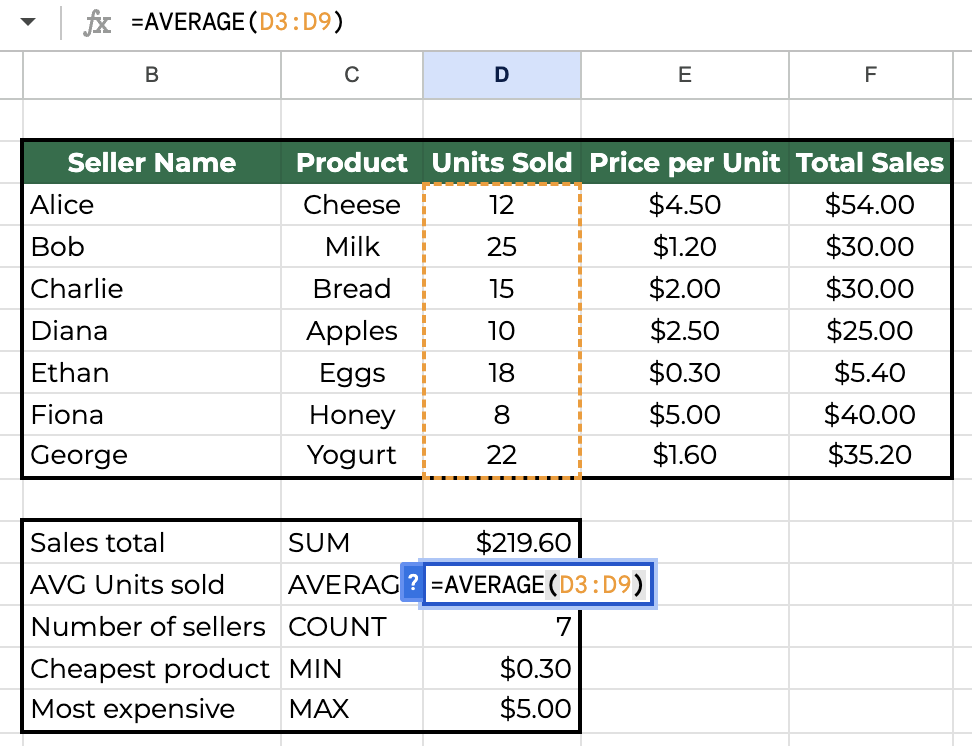Select column C header
Viewport: 972px width, 746px height.
tap(352, 75)
